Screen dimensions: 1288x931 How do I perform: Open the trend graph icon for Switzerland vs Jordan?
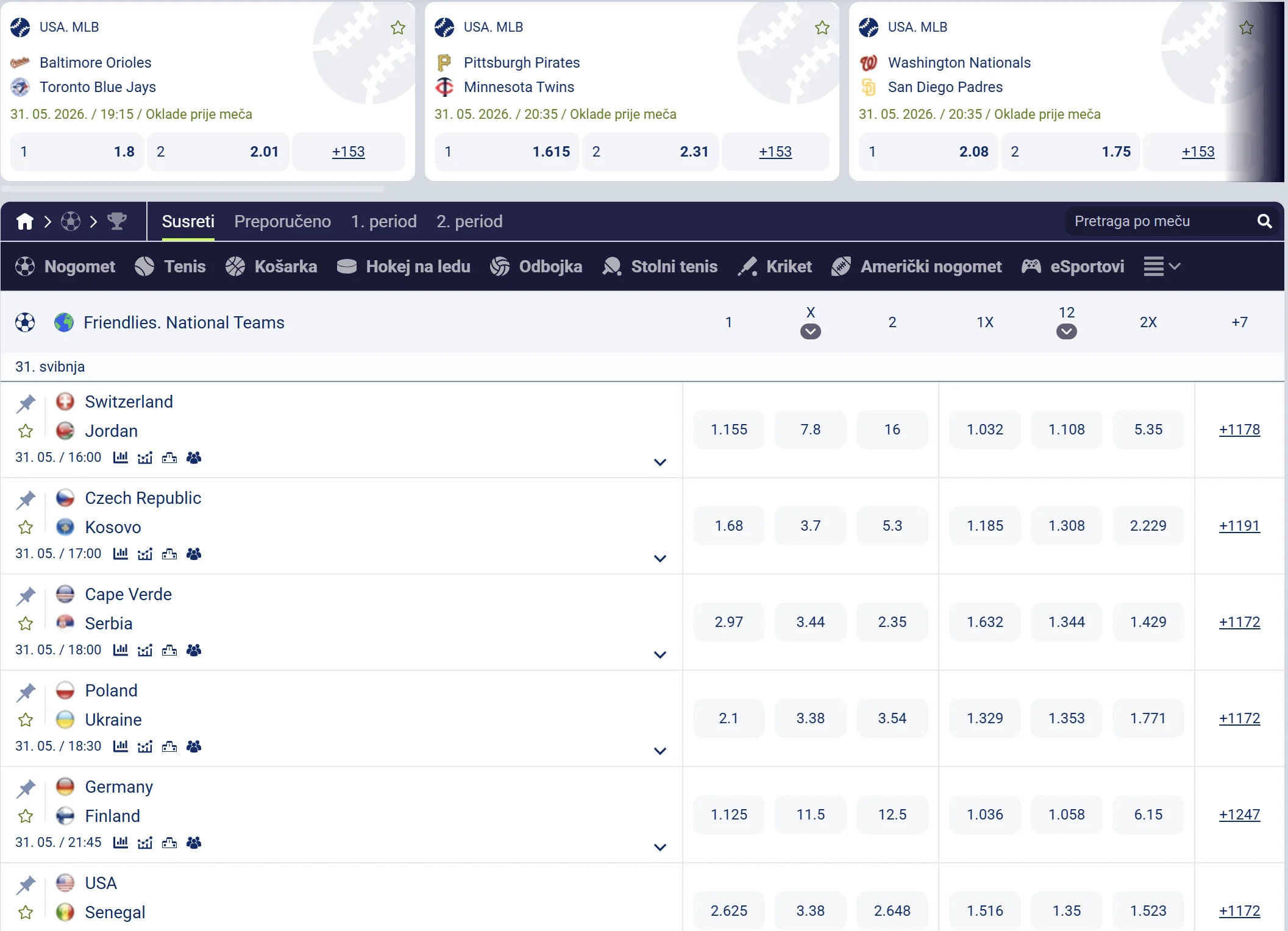point(145,458)
